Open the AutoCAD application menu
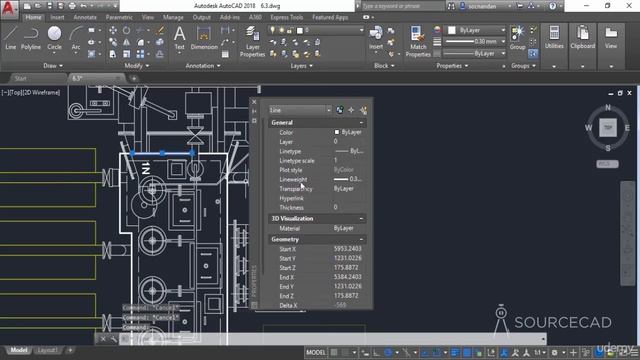The height and width of the screenshot is (360, 640). point(8,9)
